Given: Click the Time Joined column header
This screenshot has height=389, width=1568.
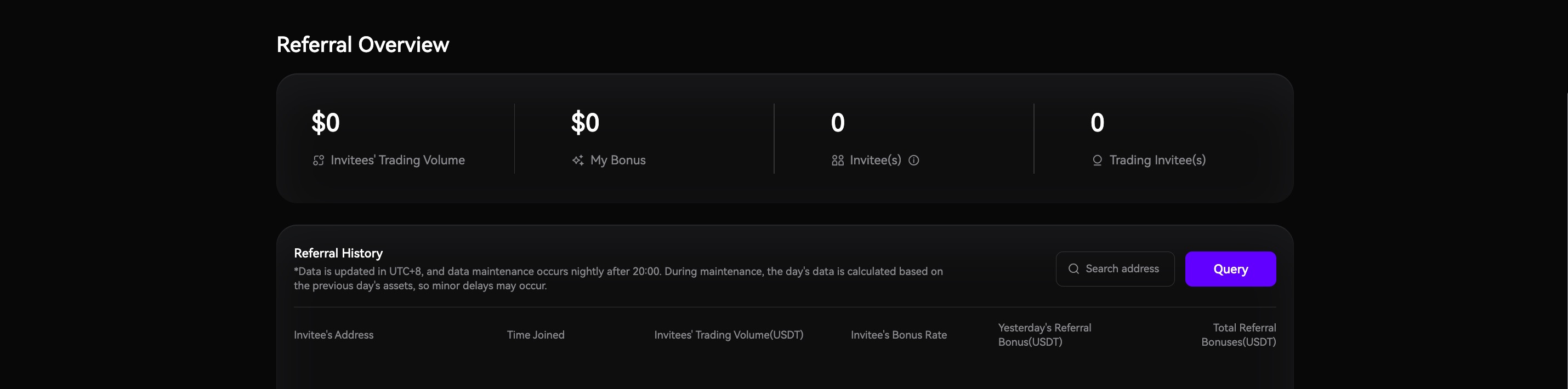Looking at the screenshot, I should [536, 335].
